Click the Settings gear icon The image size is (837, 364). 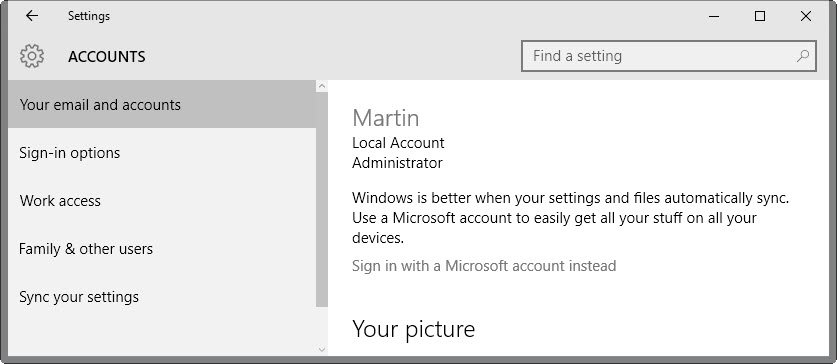click(32, 56)
